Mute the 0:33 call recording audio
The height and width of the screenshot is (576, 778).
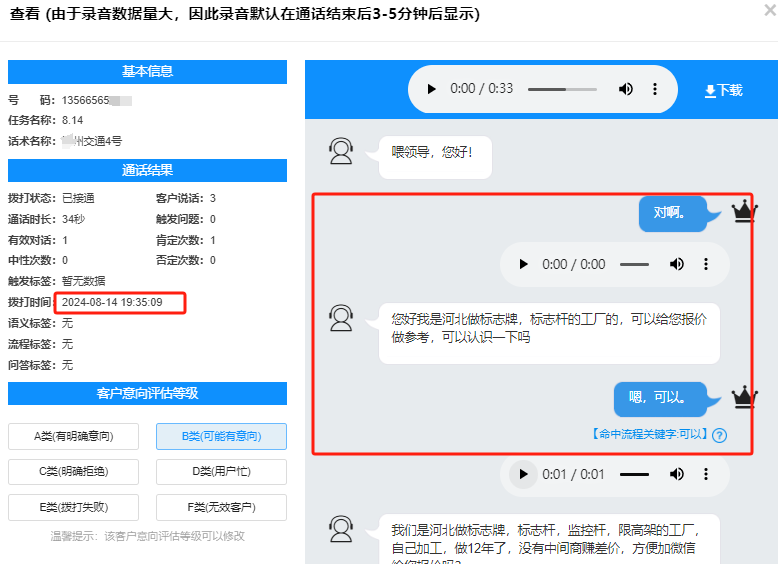pyautogui.click(x=626, y=89)
